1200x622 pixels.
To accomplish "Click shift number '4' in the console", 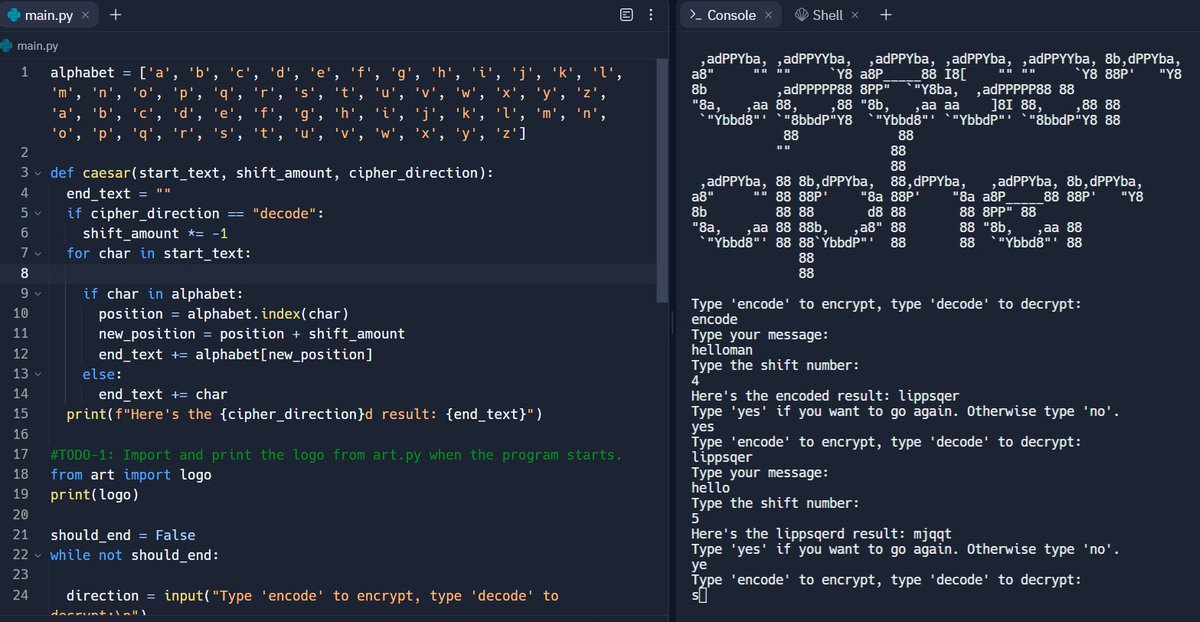I will pyautogui.click(x=695, y=381).
